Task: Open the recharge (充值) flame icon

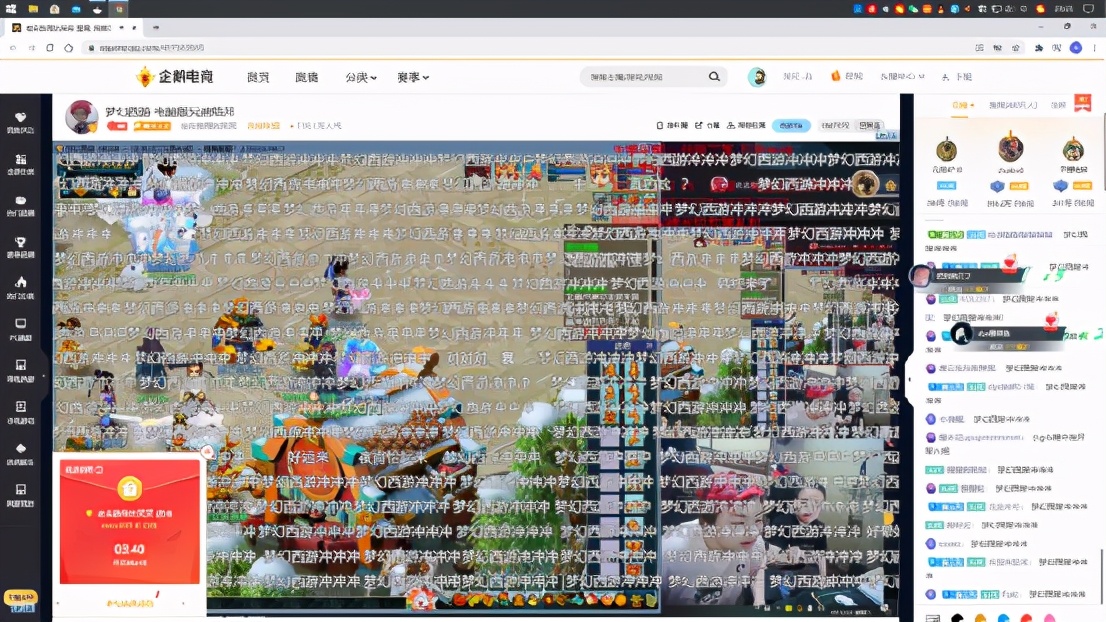Action: point(836,75)
